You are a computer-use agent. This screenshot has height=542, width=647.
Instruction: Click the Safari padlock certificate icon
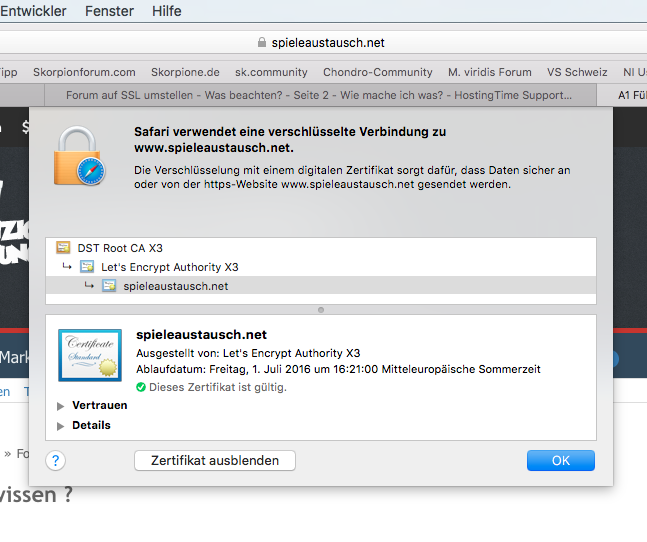[x=84, y=155]
